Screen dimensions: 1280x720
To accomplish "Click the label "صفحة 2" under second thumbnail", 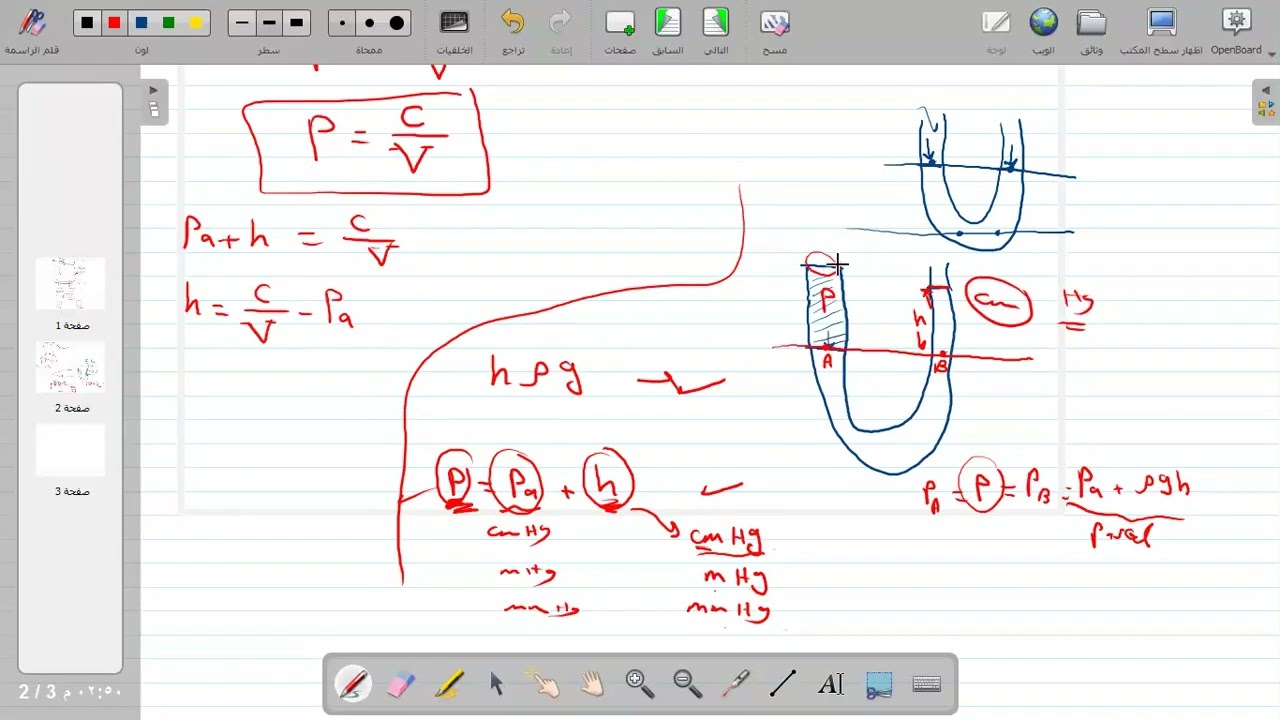I will pyautogui.click(x=72, y=409).
